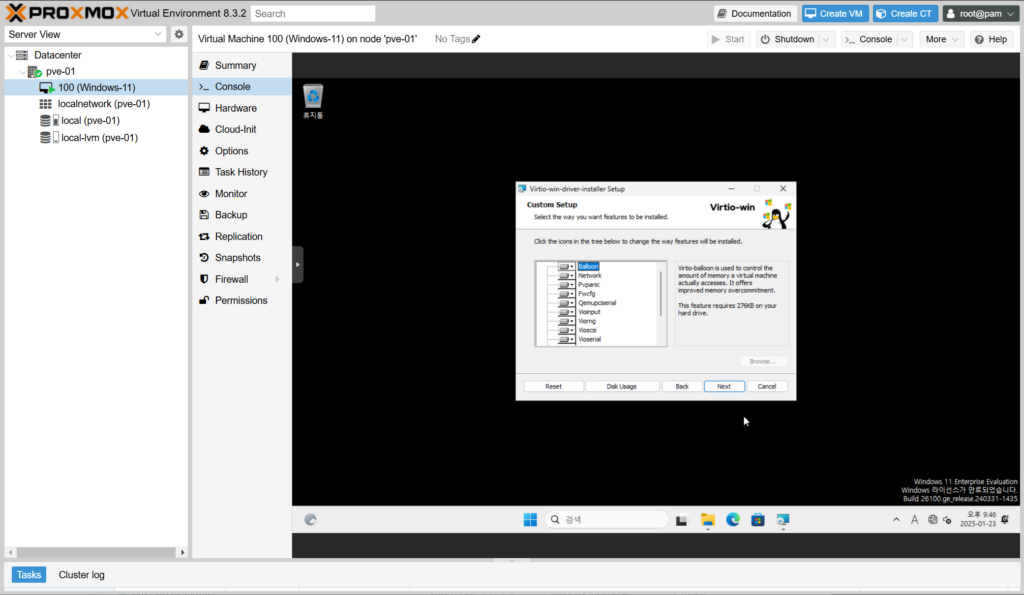Open File Explorer from the VM taskbar
Viewport: 1024px width, 595px height.
click(707, 520)
